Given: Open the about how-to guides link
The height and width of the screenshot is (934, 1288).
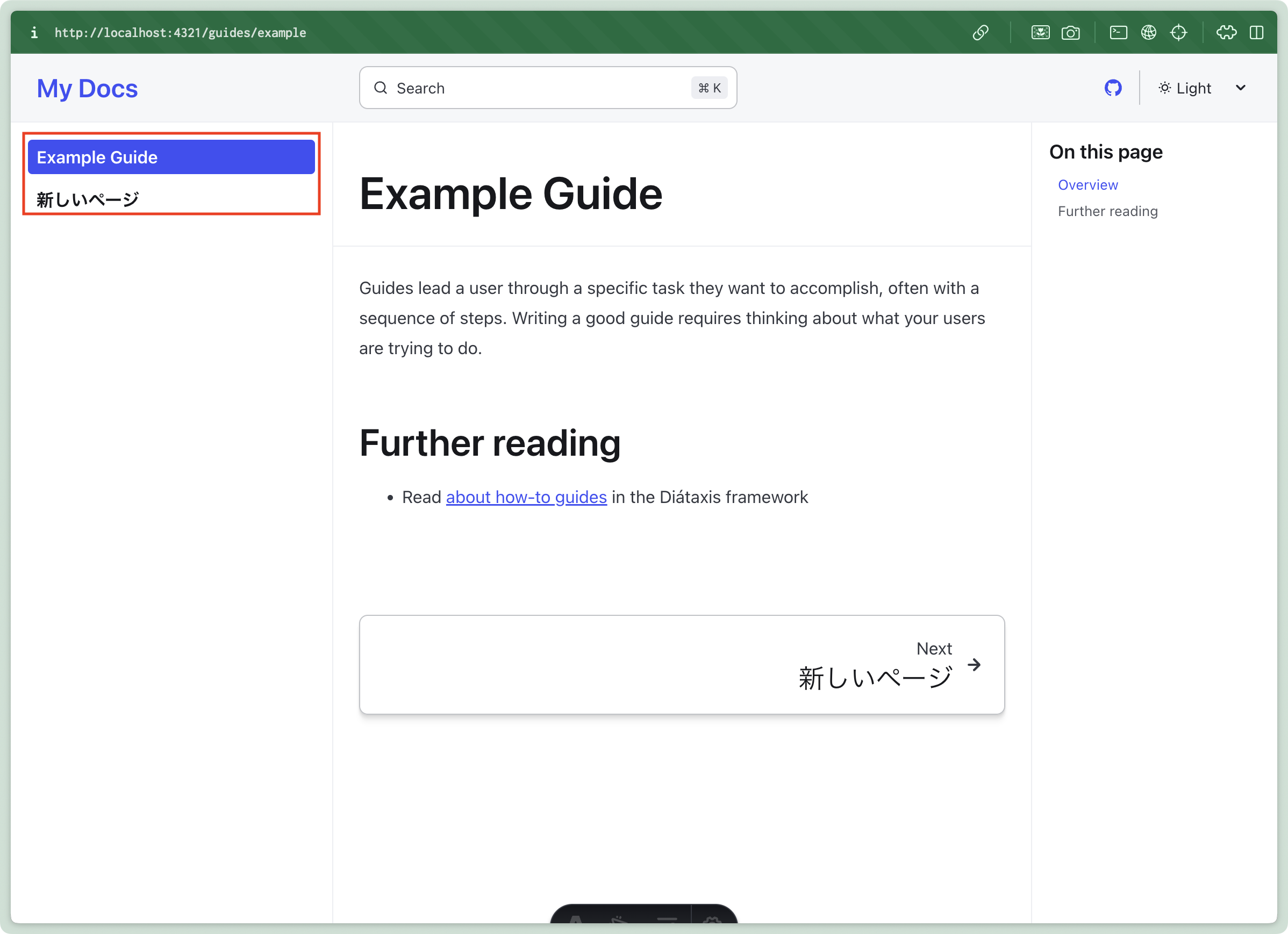Looking at the screenshot, I should (526, 497).
